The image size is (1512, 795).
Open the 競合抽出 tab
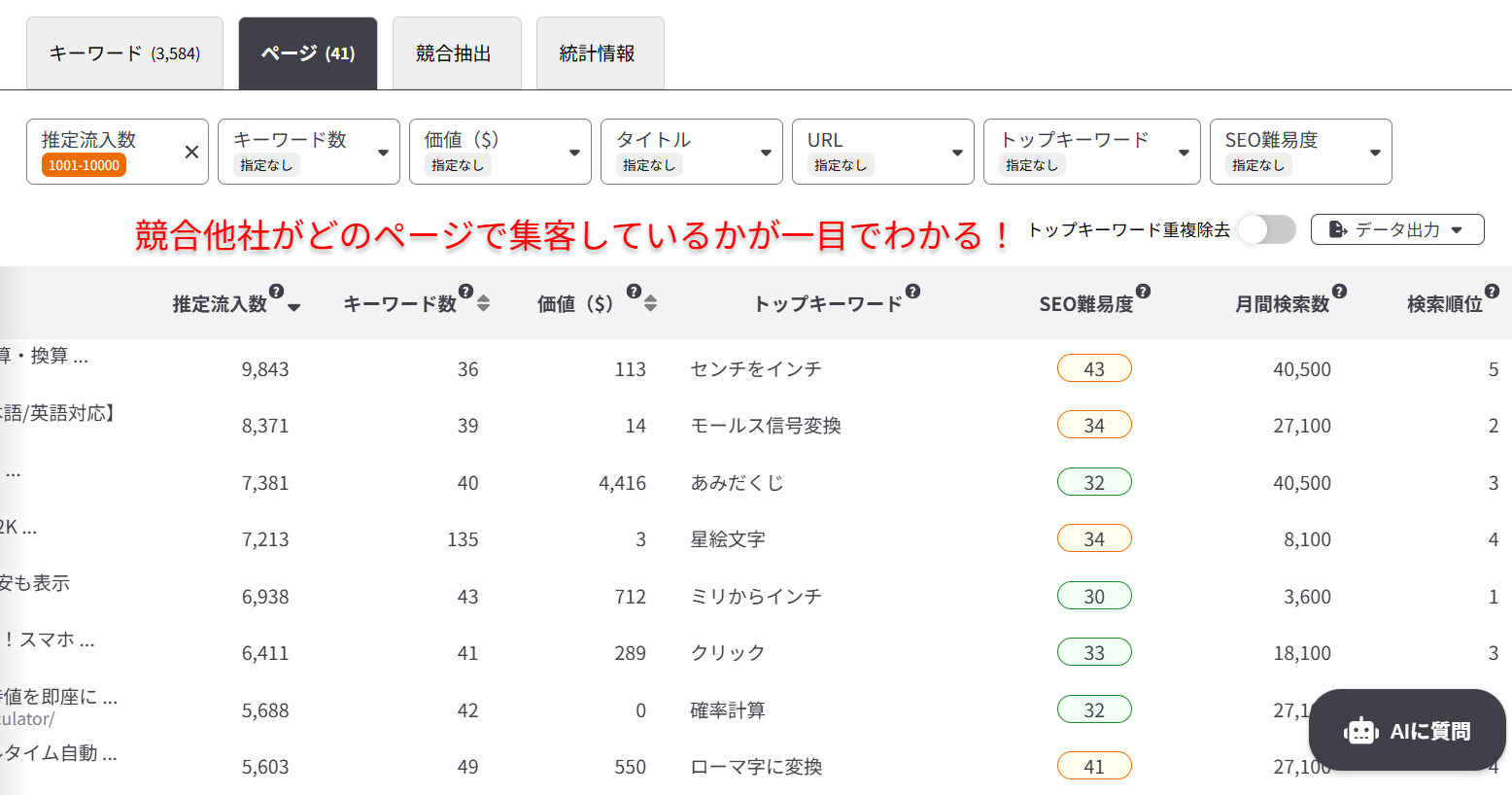(454, 53)
